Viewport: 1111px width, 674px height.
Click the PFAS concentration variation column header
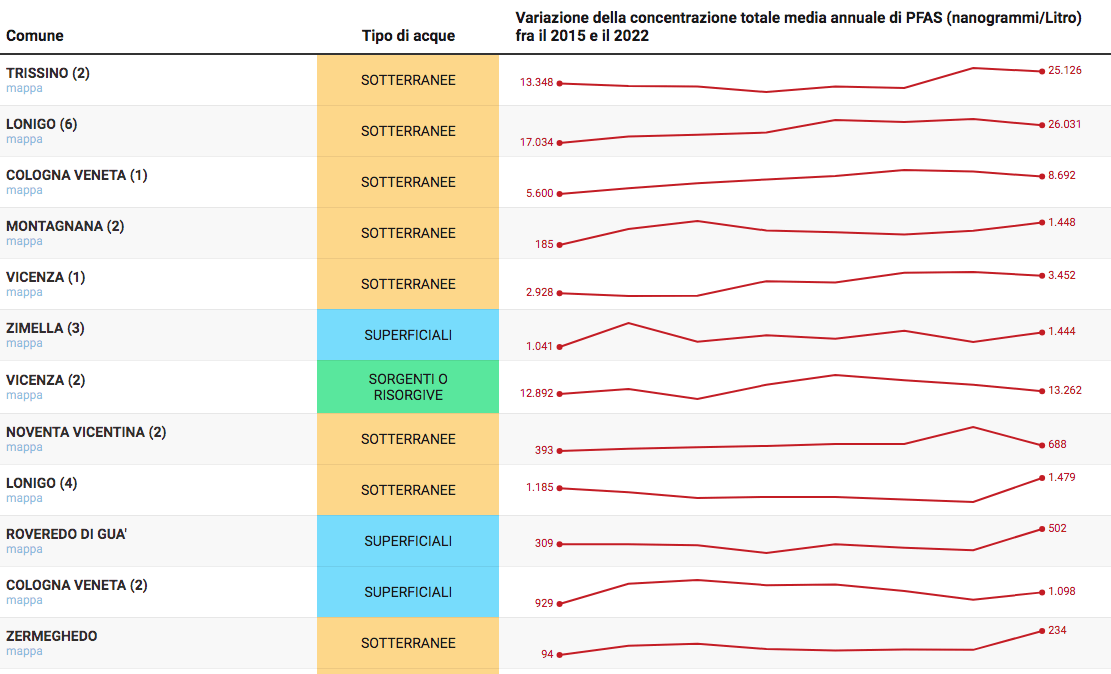798,27
